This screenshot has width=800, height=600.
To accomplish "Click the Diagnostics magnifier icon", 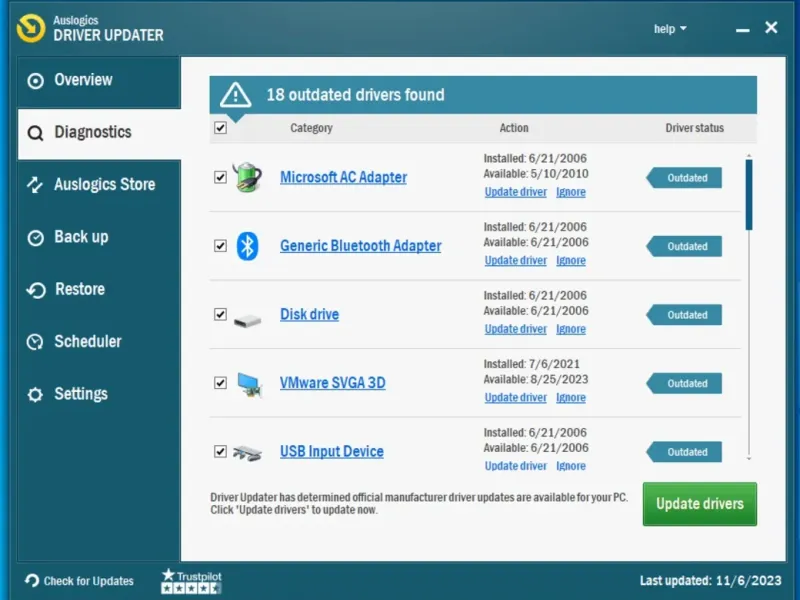I will (35, 133).
